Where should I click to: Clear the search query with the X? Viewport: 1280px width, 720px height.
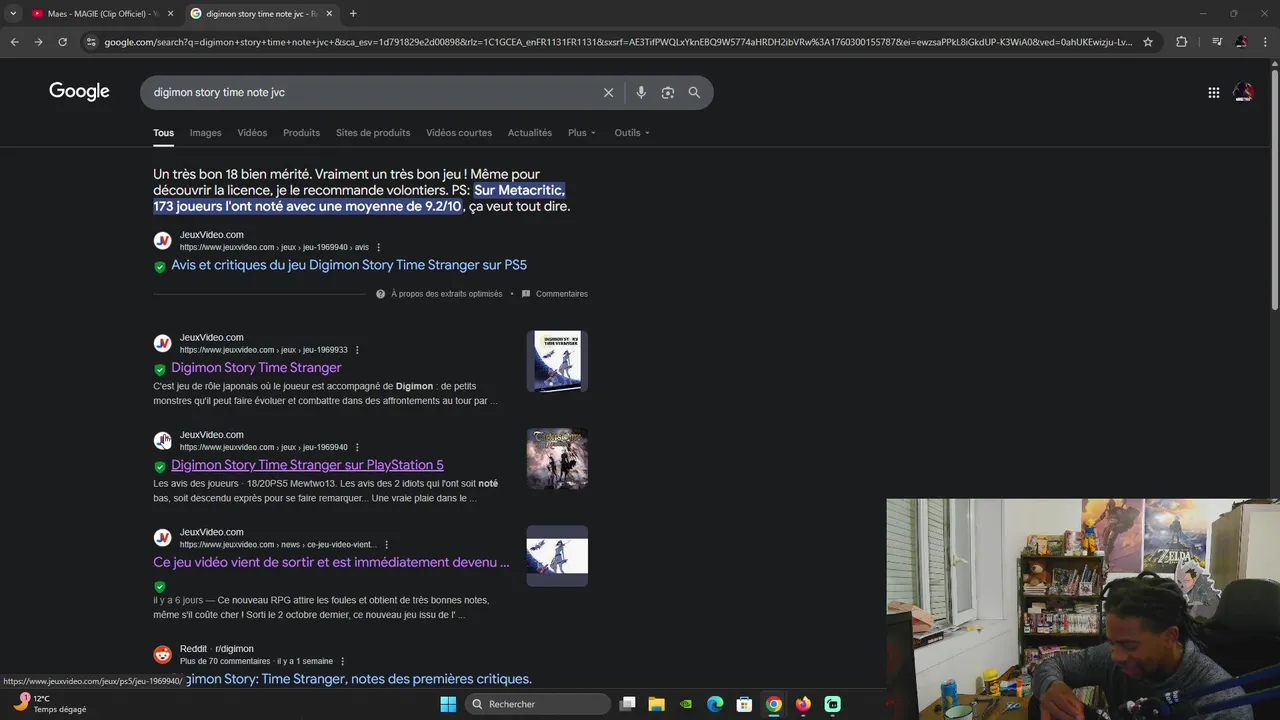(x=608, y=92)
